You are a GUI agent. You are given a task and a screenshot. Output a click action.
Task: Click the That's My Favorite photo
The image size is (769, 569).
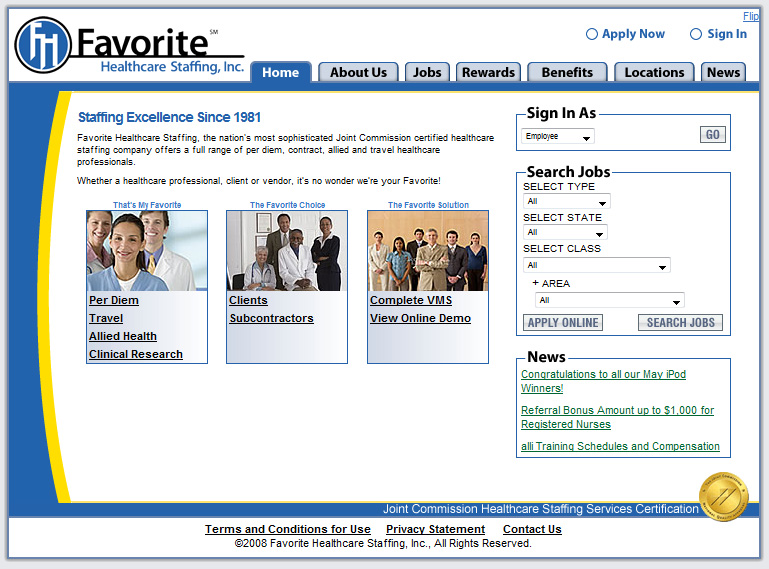[x=147, y=251]
